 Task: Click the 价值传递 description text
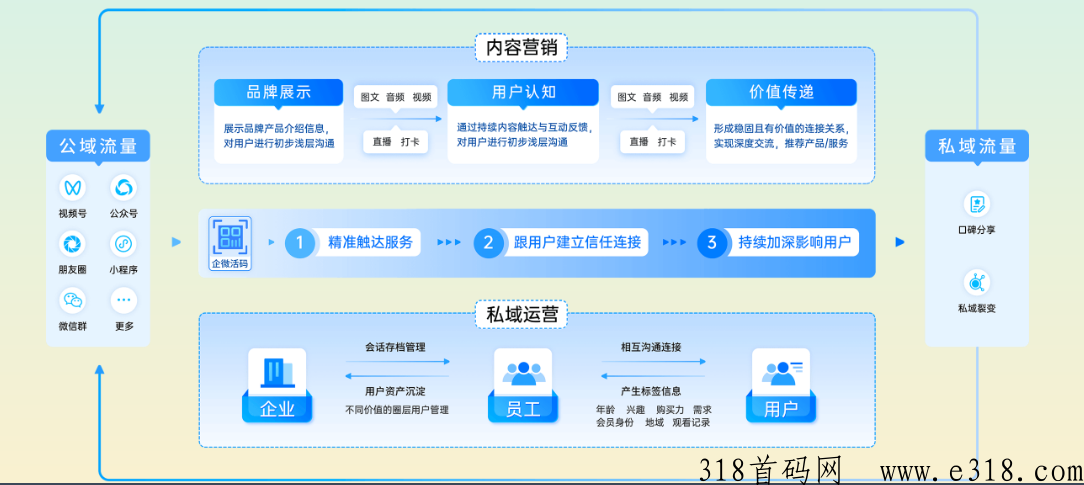781,135
